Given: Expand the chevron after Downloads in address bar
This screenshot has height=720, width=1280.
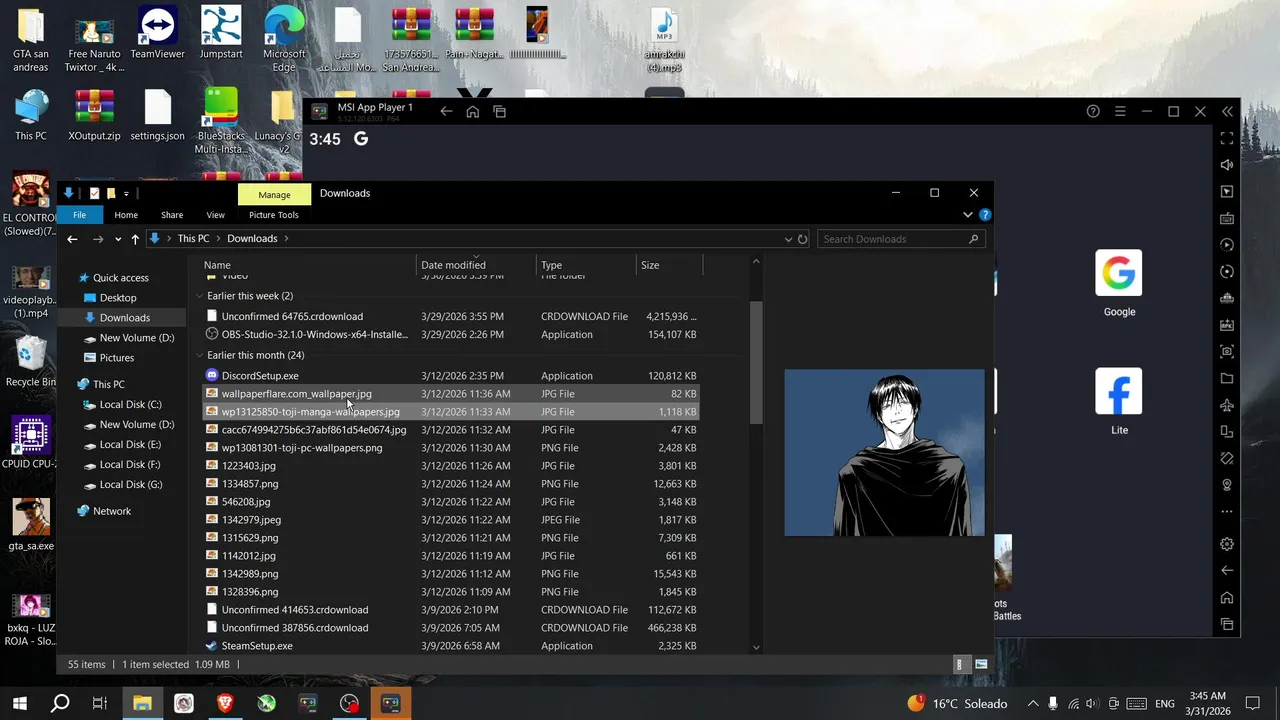Looking at the screenshot, I should tap(286, 239).
